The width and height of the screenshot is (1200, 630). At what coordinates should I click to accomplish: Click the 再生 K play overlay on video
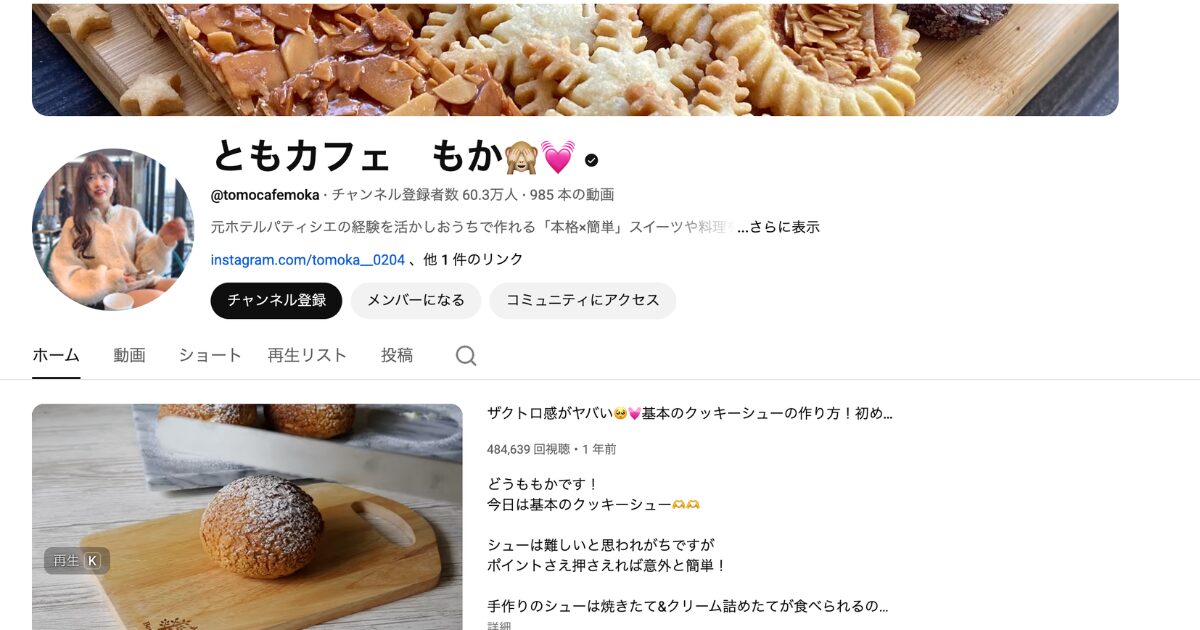click(77, 561)
